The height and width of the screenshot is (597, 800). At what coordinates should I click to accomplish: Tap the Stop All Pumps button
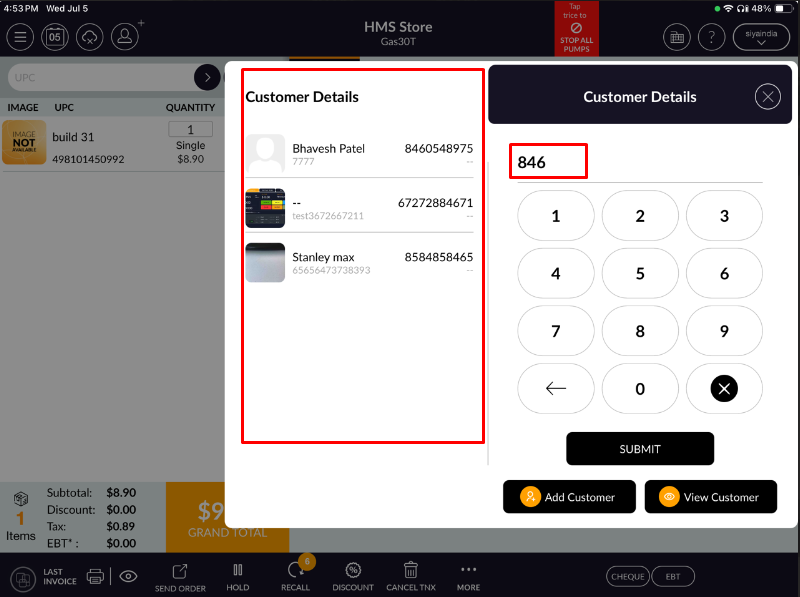pos(576,28)
